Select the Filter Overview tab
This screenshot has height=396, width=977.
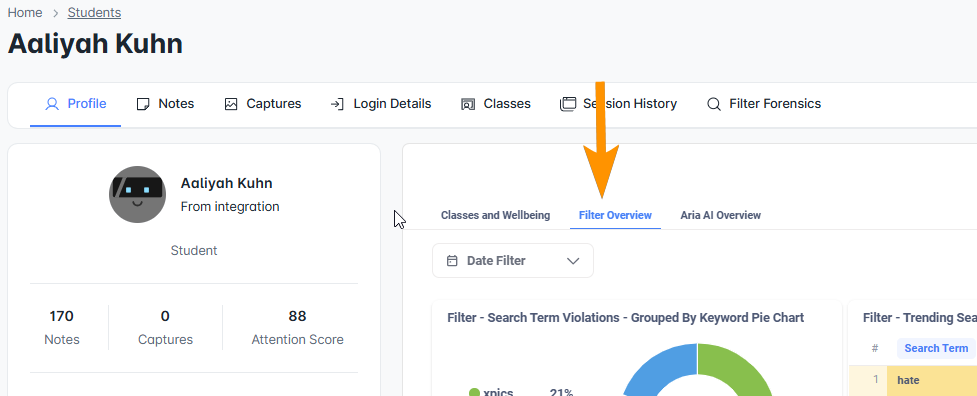point(615,215)
